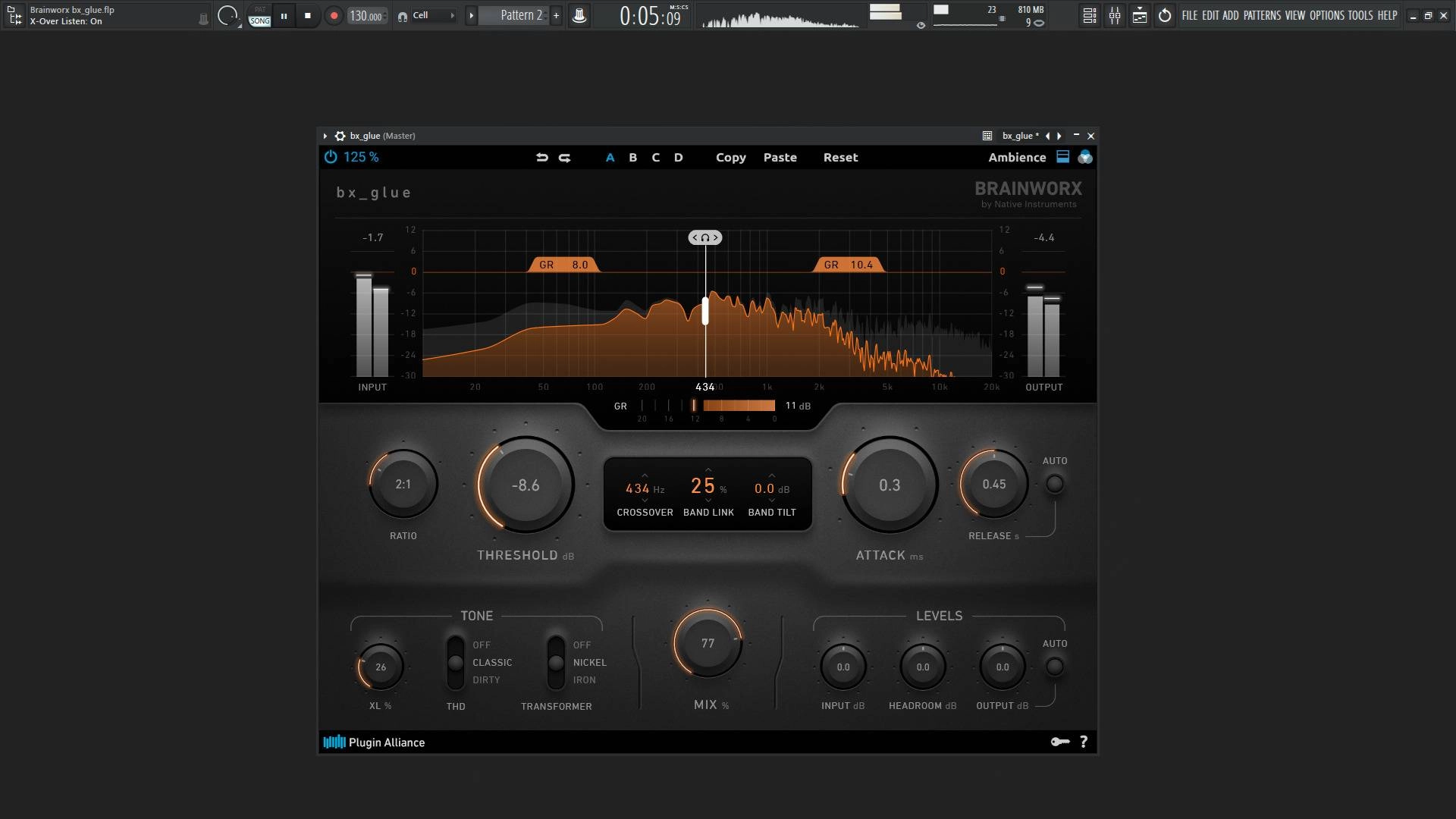
Task: Click the Headroom dB knob
Action: 923,667
